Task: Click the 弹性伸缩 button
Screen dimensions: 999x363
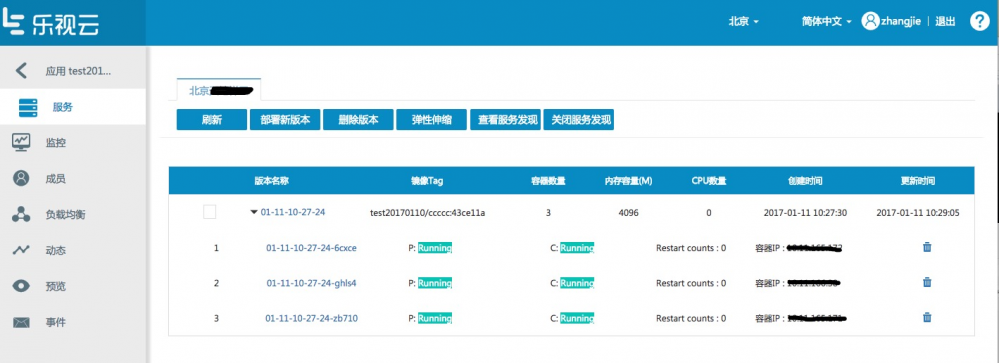Action: point(431,120)
